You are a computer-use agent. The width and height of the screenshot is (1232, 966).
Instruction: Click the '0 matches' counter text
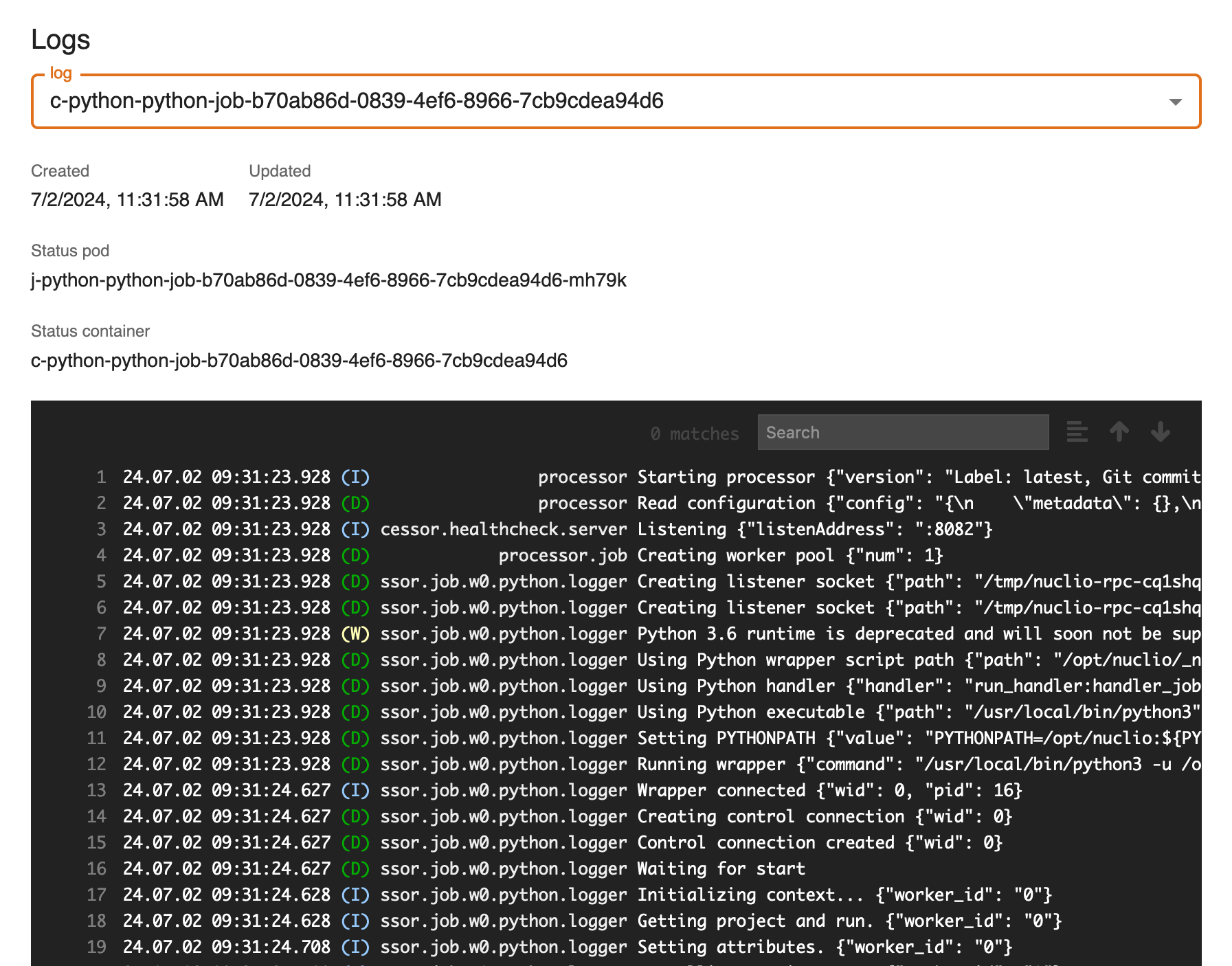[694, 434]
